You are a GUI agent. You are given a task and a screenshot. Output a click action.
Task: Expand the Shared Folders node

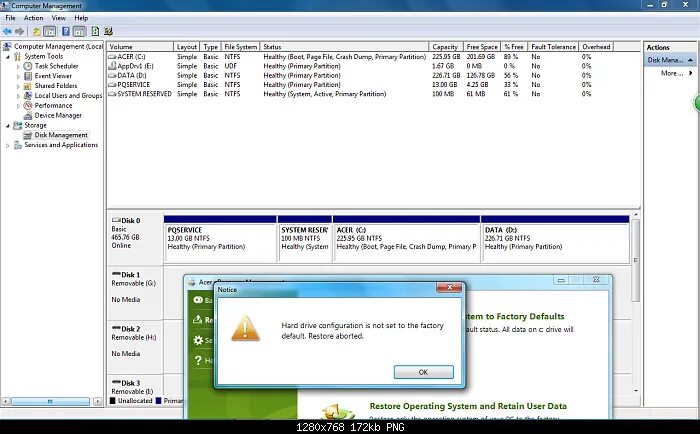pos(18,86)
